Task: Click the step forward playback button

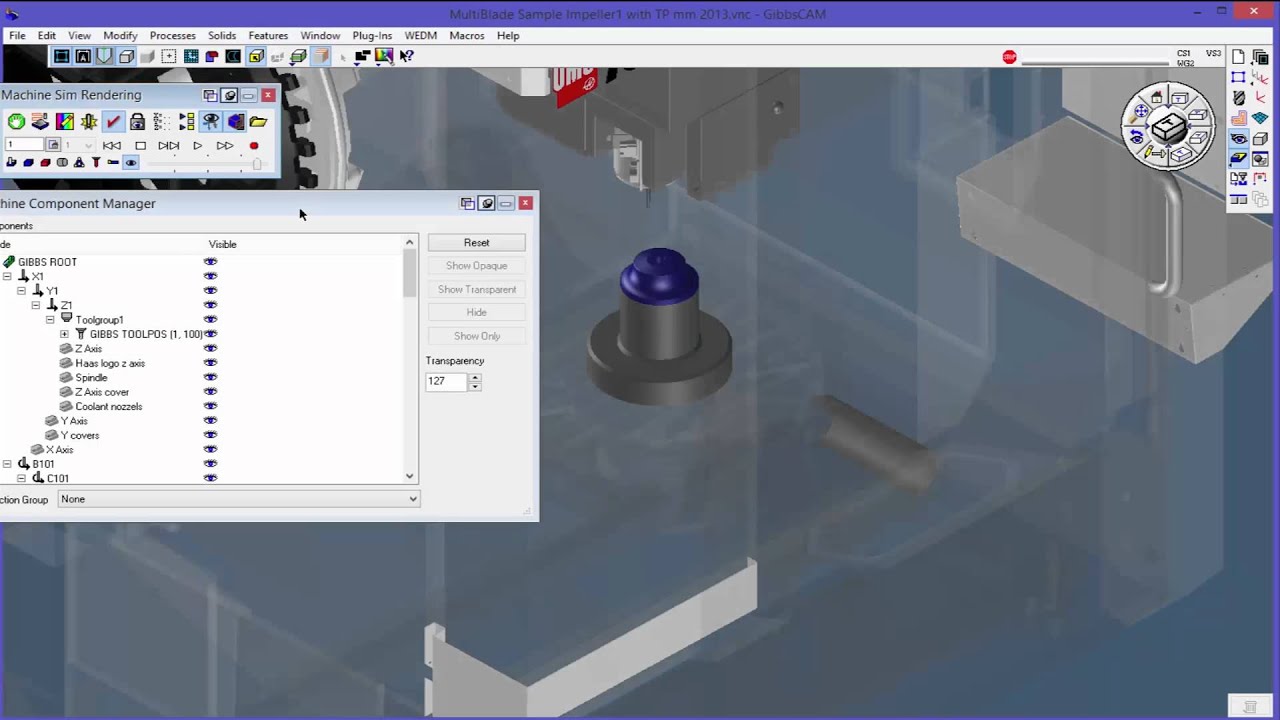Action: coord(169,145)
